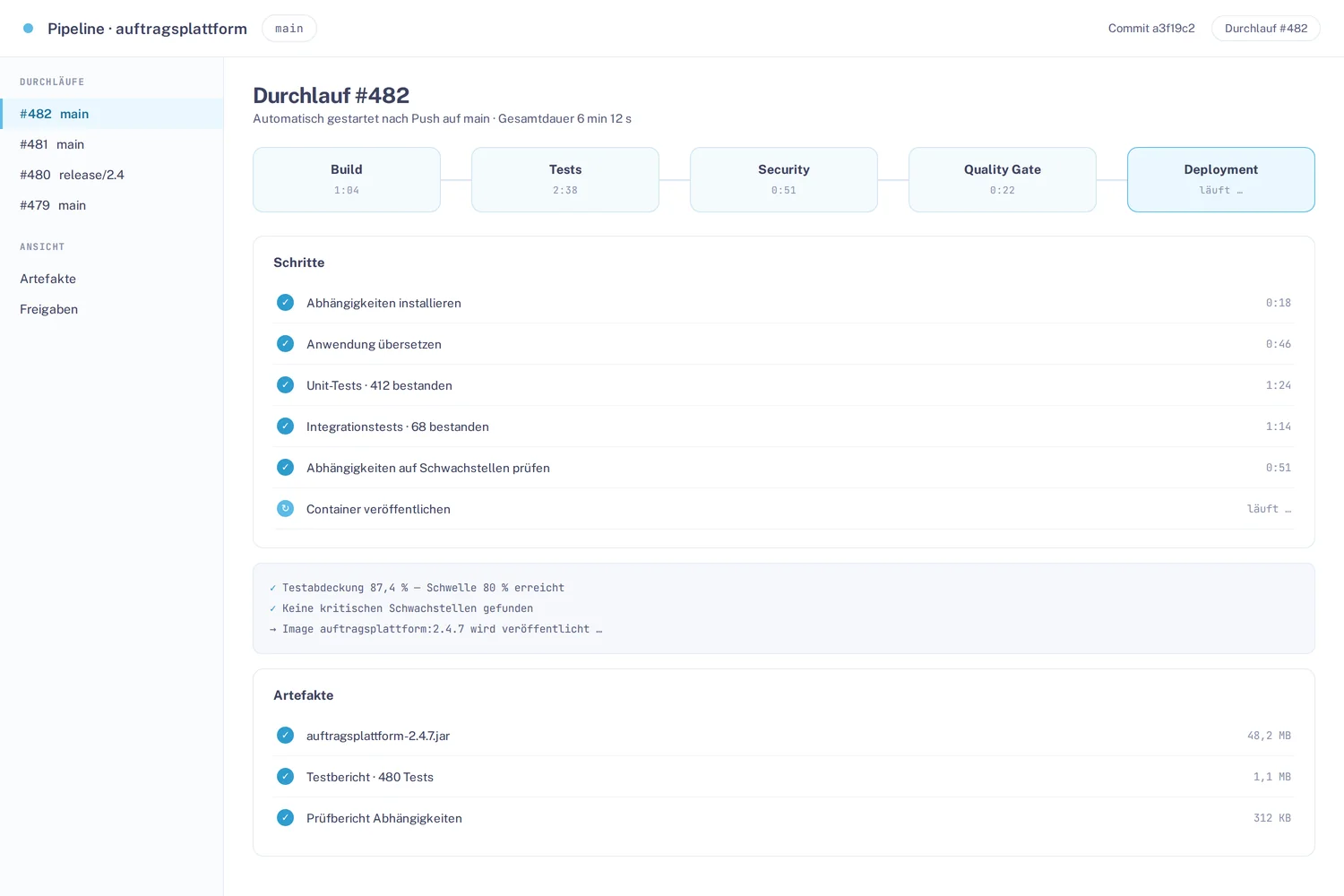The width and height of the screenshot is (1344, 896).
Task: Select the Tests stage card
Action: [565, 179]
